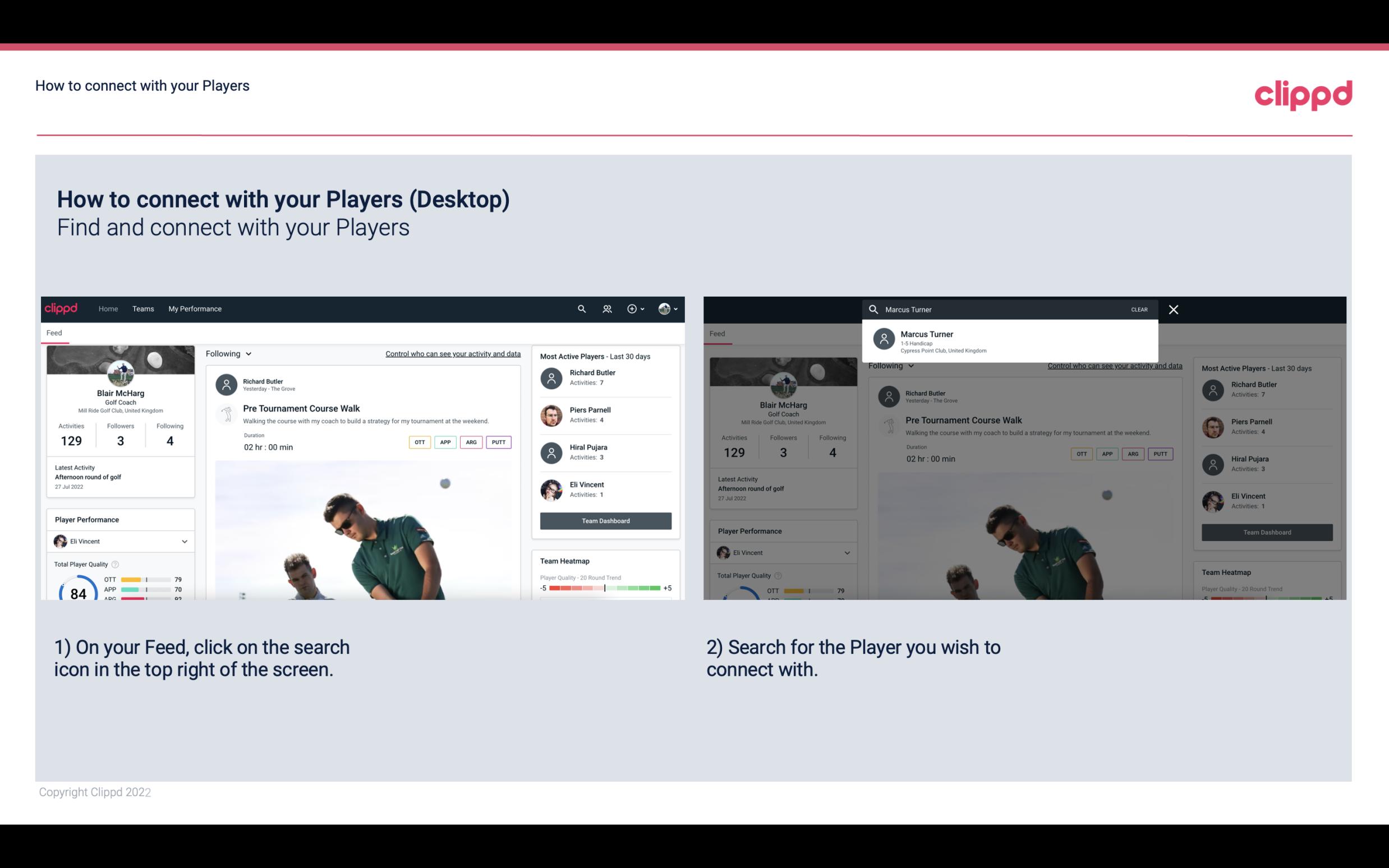This screenshot has width=1389, height=868.
Task: Click the Teams navigation icon
Action: [x=143, y=308]
